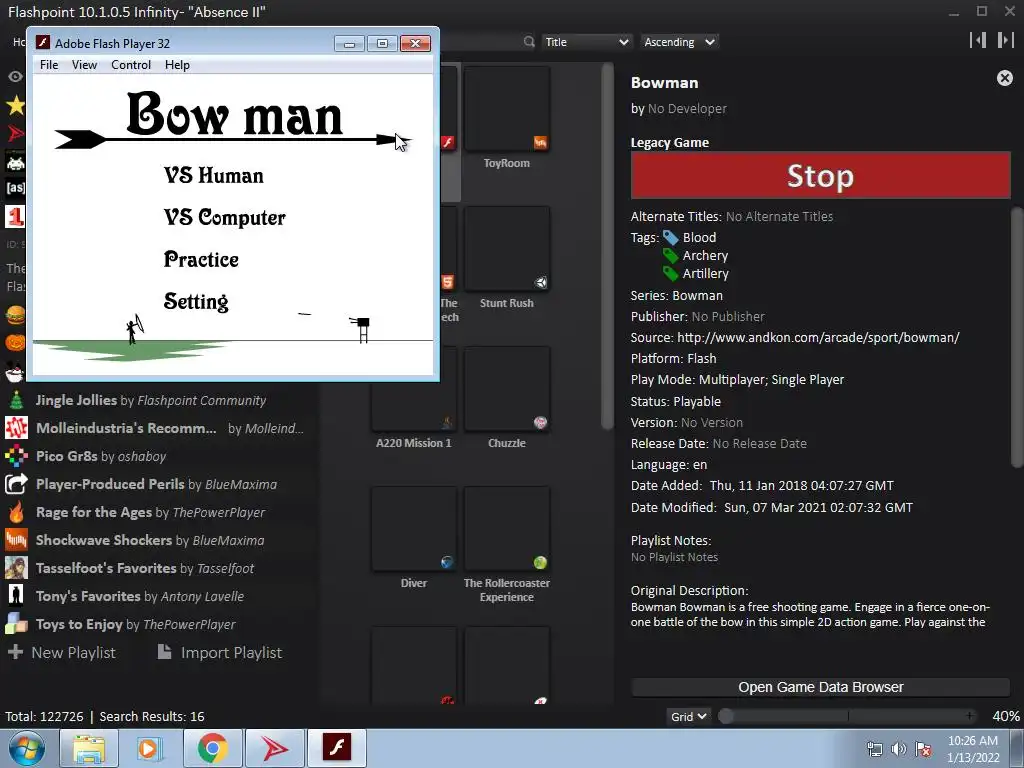Choose VS Human in Bowman game

tap(214, 175)
